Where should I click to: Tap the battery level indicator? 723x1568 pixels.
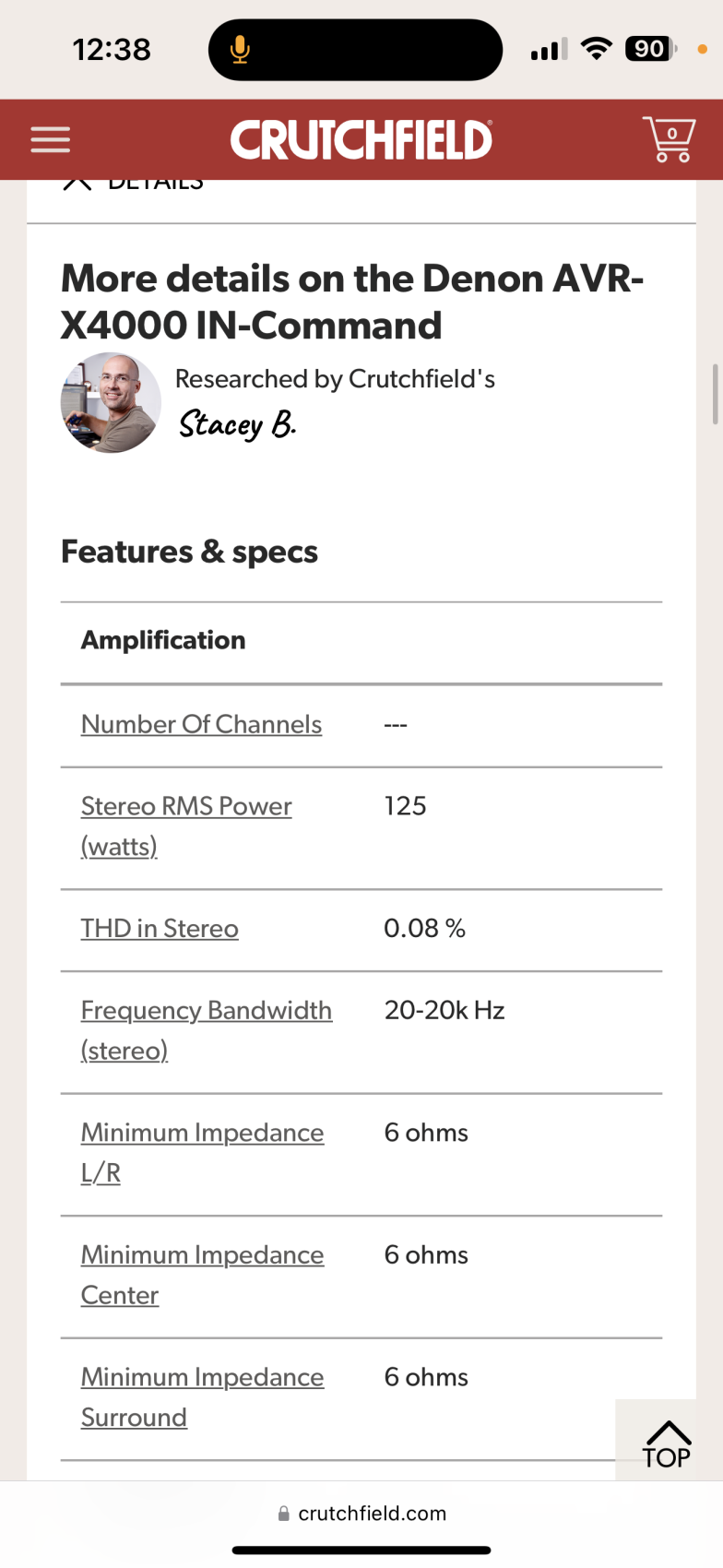pos(650,49)
